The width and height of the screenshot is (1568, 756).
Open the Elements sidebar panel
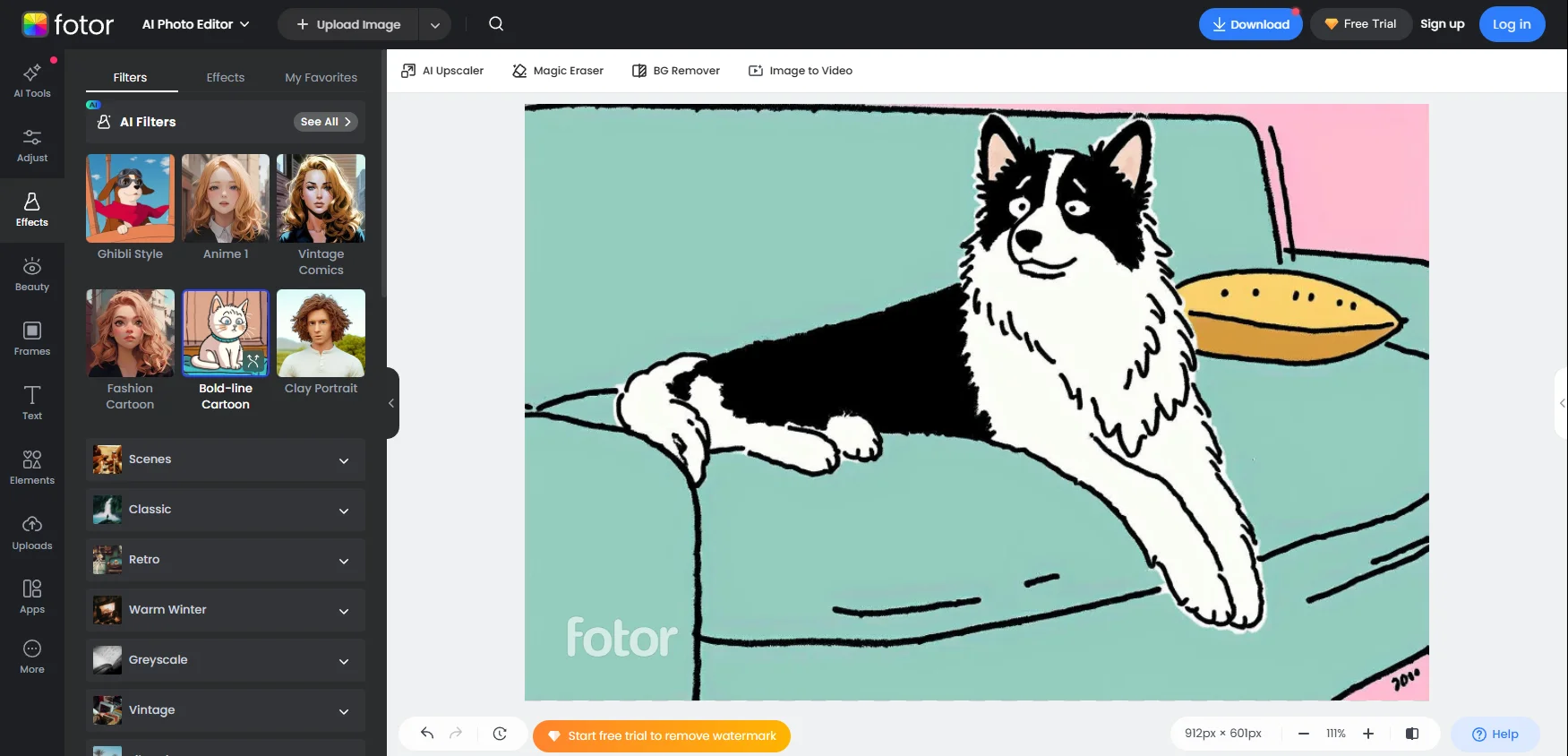(32, 468)
